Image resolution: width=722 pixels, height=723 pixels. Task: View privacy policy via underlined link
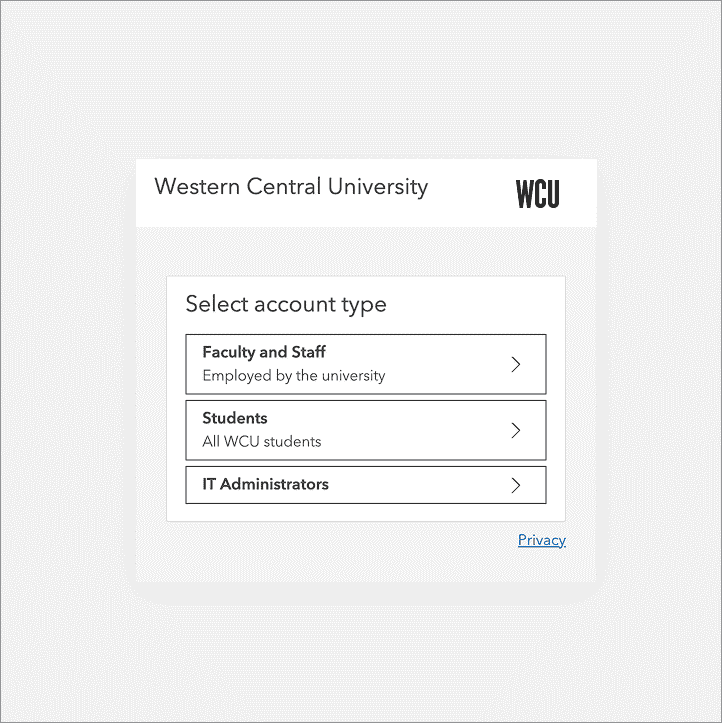(x=541, y=540)
